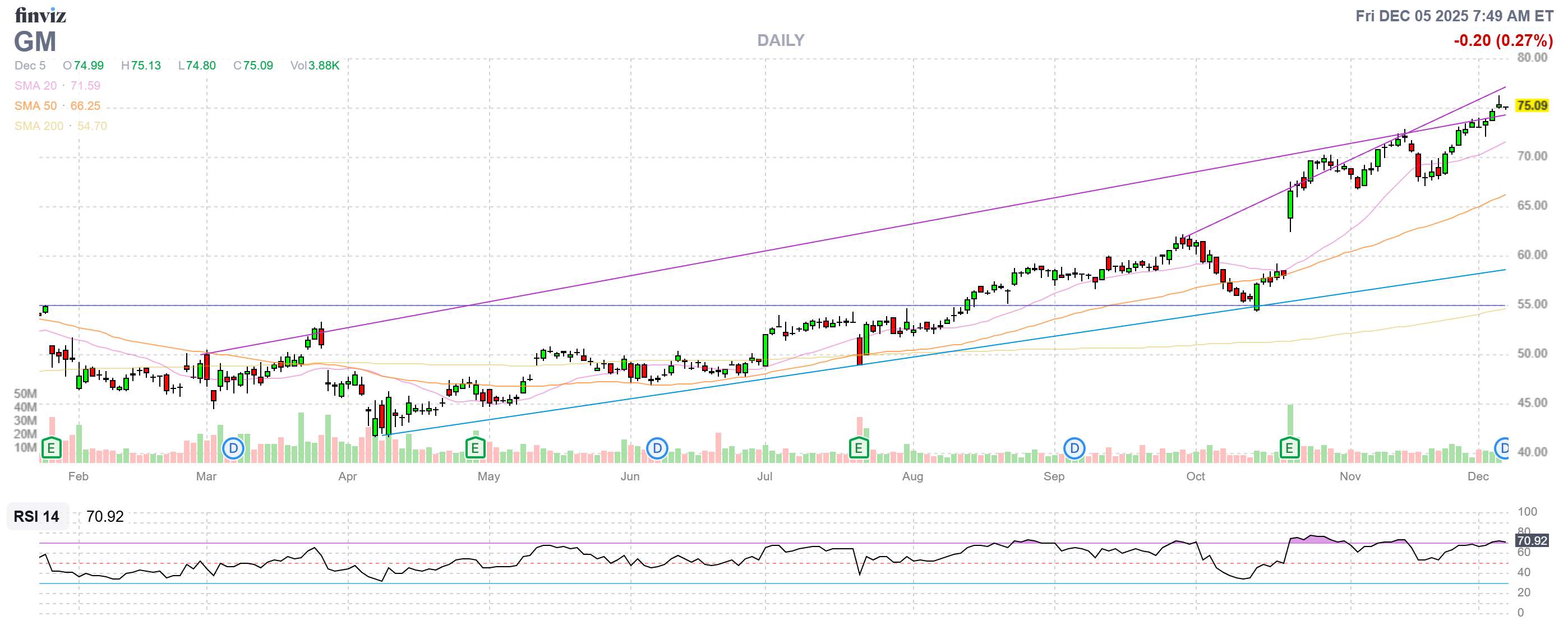Viewport: 1568px width, 630px height.
Task: Click the 70.92 RSI value tag on the right axis
Action: (1532, 541)
